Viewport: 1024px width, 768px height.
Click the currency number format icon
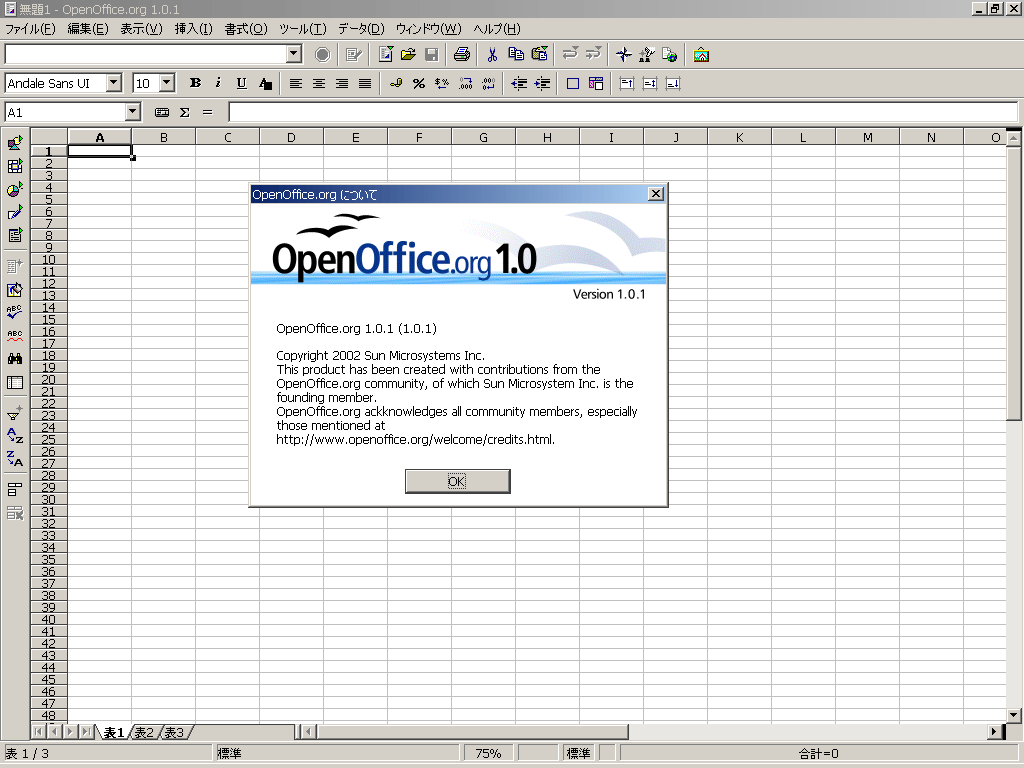click(396, 84)
